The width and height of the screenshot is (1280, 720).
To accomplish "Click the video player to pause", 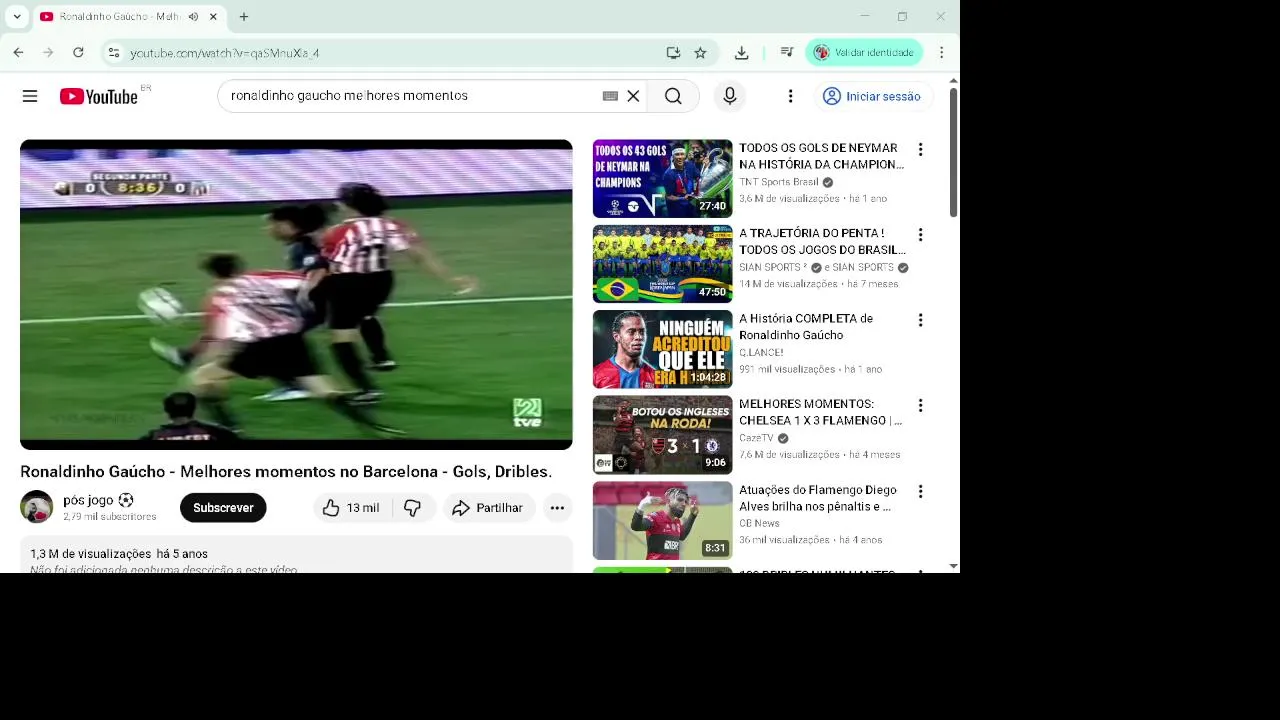I will [x=296, y=295].
